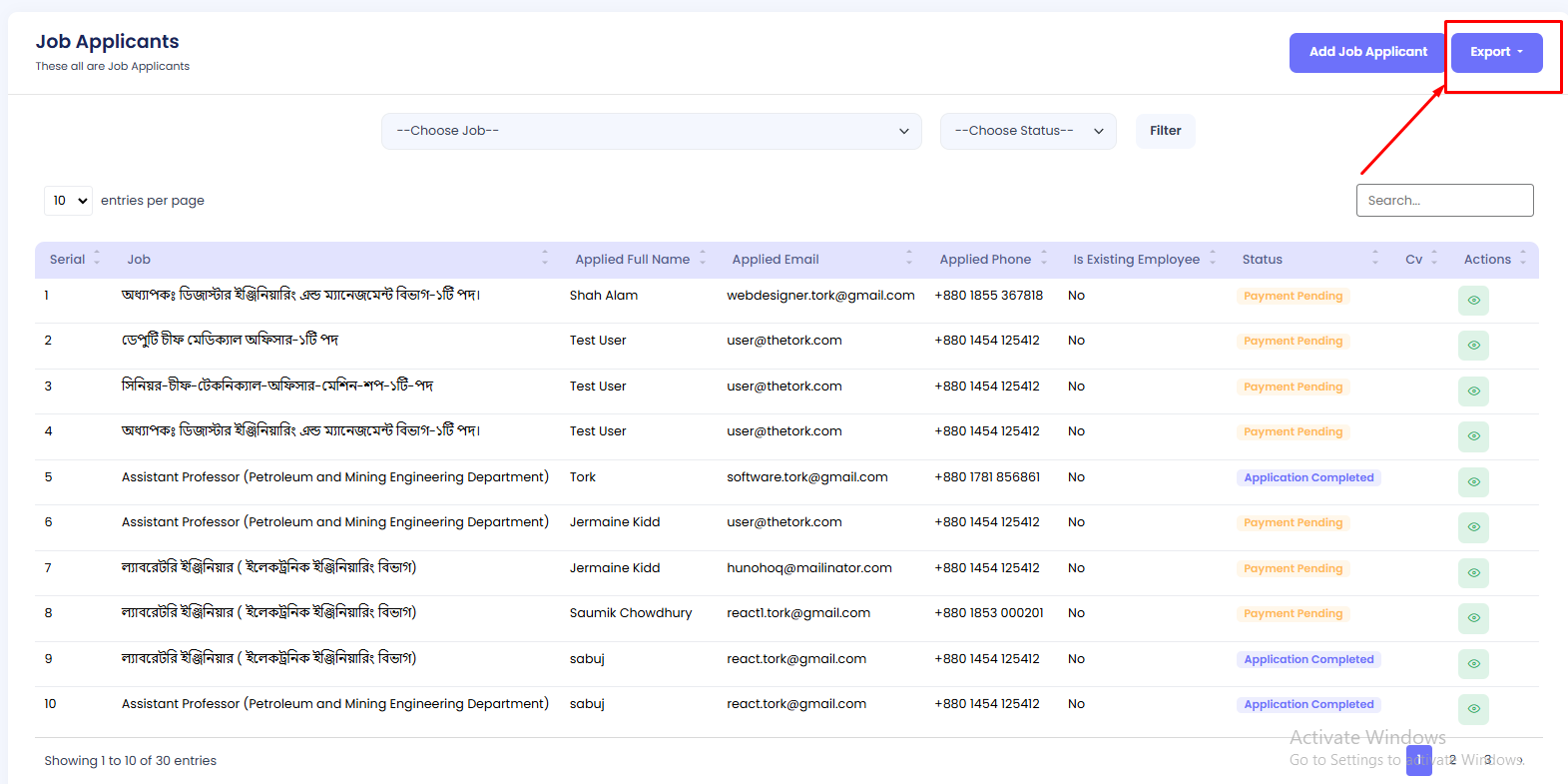Sort by Applied Full Name column
Screen dimensions: 1568x784
pyautogui.click(x=703, y=259)
